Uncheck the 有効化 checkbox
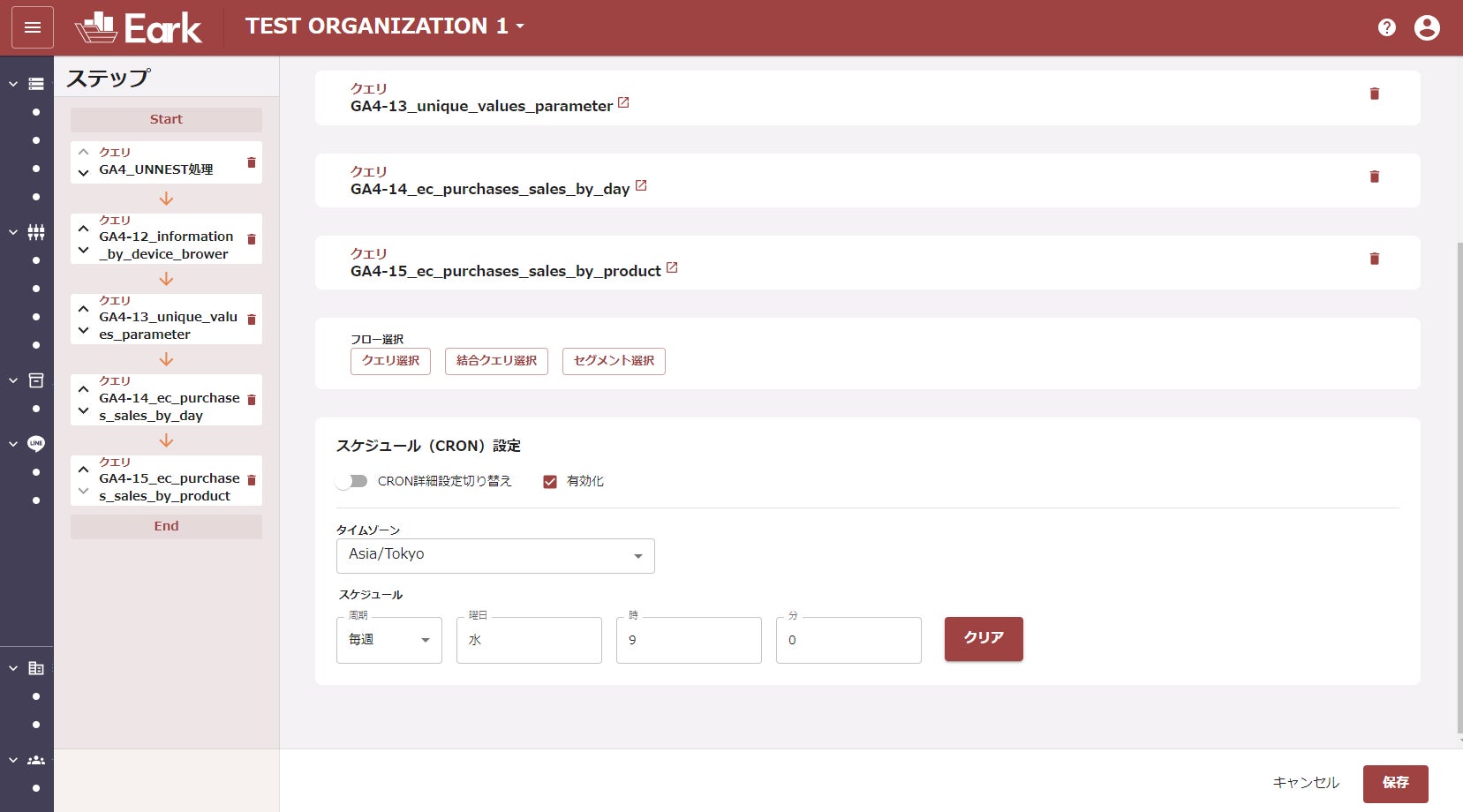1463x812 pixels. 550,482
